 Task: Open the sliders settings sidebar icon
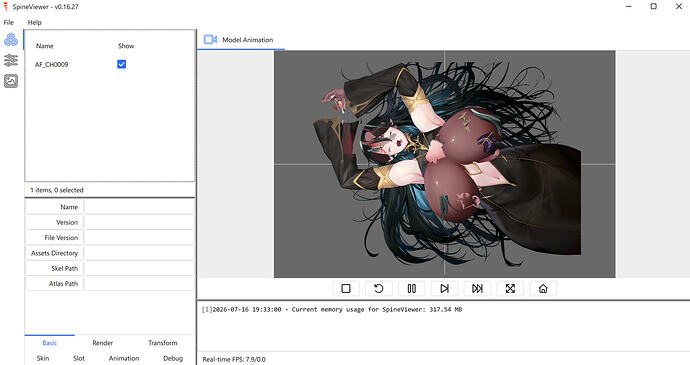click(x=11, y=60)
